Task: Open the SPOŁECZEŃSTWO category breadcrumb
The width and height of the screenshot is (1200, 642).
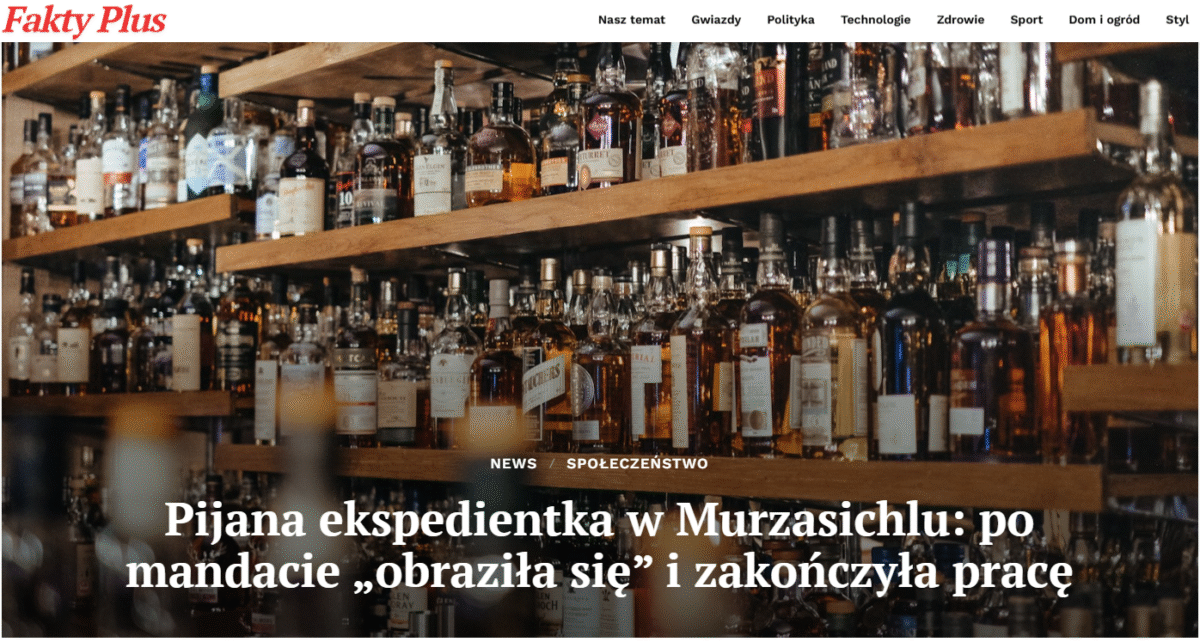Action: (637, 464)
